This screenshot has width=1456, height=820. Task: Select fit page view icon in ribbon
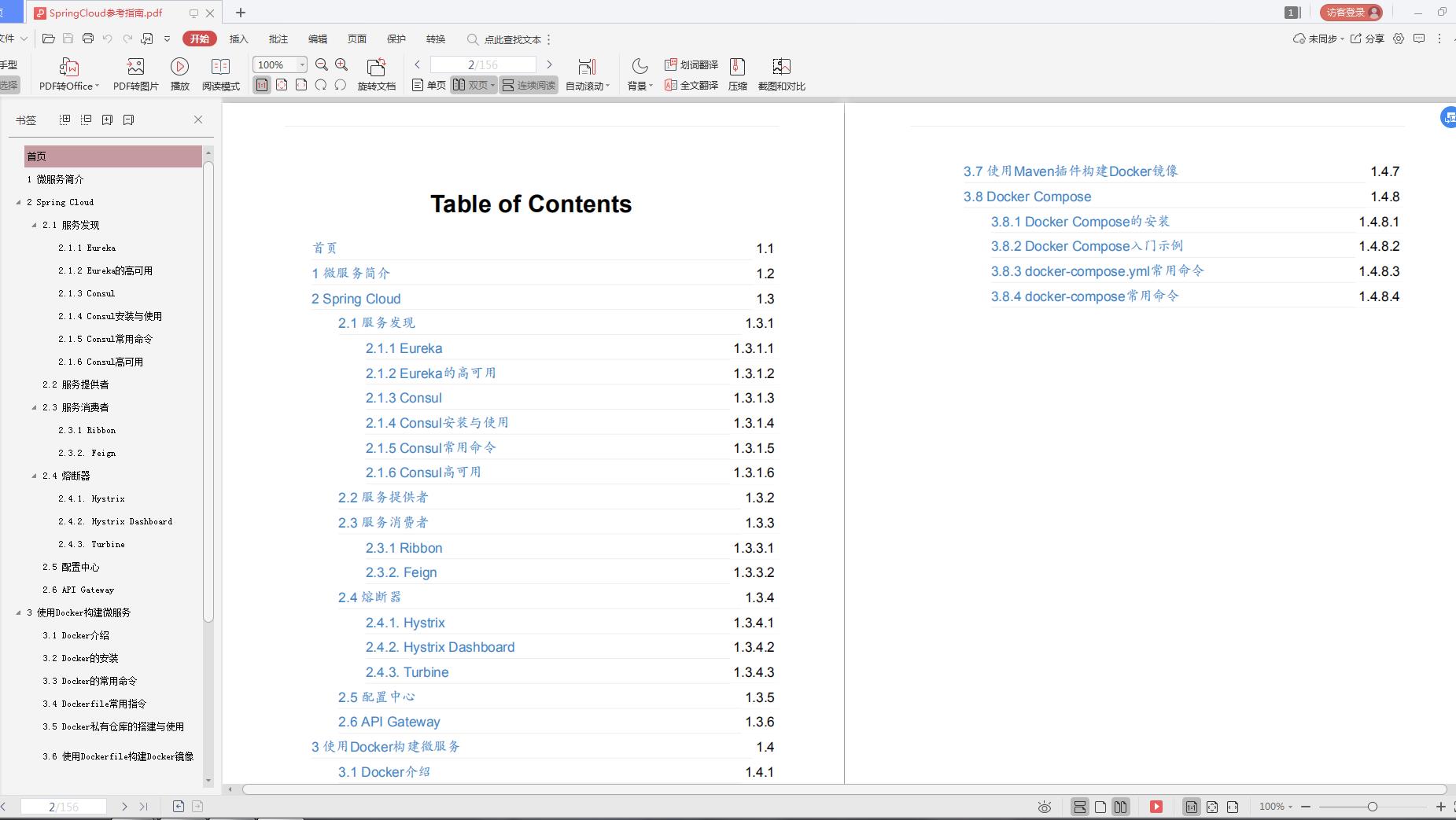click(x=282, y=85)
